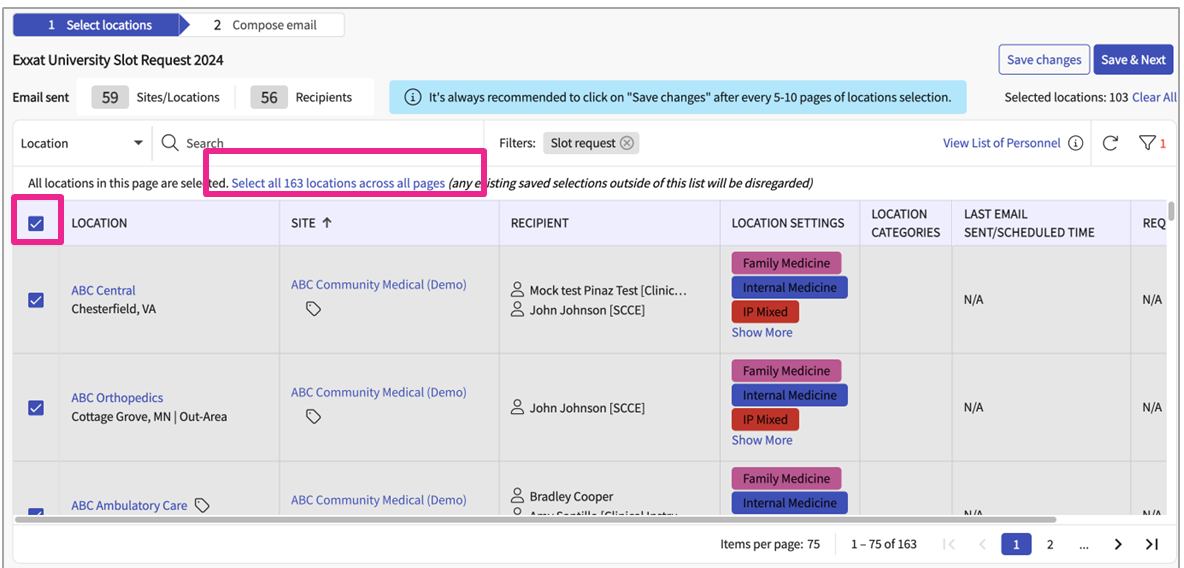Expand Show More for ABC Central settings
1184x568 pixels.
pyautogui.click(x=761, y=333)
